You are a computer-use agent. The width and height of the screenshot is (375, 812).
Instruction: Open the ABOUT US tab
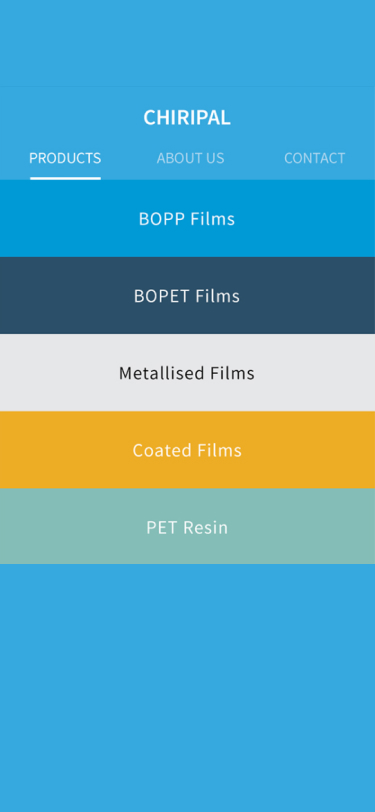pos(190,158)
